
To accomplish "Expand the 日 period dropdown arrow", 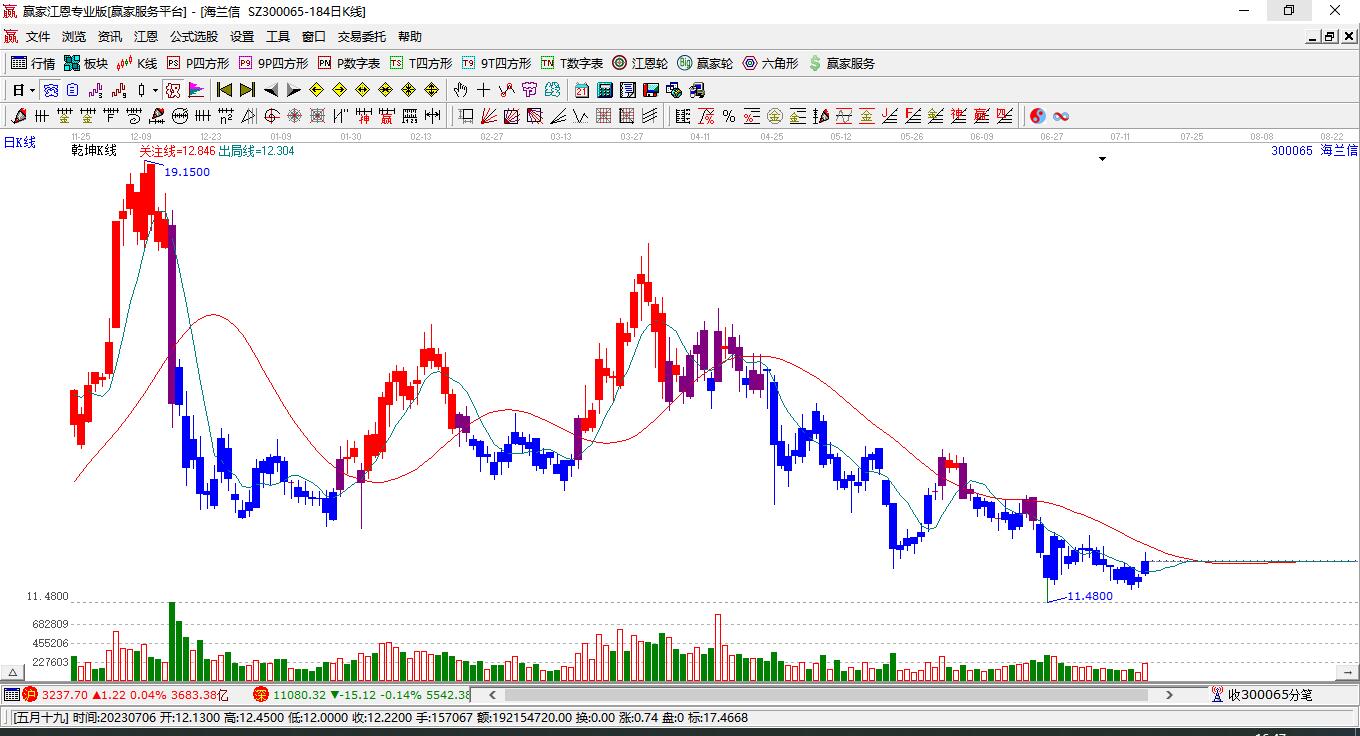I will (x=32, y=90).
